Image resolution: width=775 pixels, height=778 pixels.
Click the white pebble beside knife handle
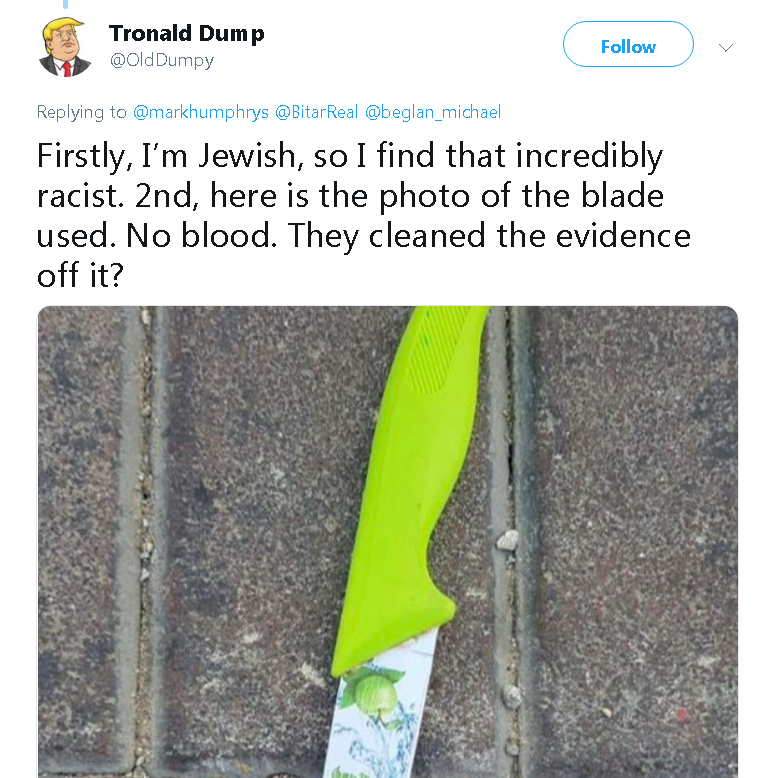[508, 541]
